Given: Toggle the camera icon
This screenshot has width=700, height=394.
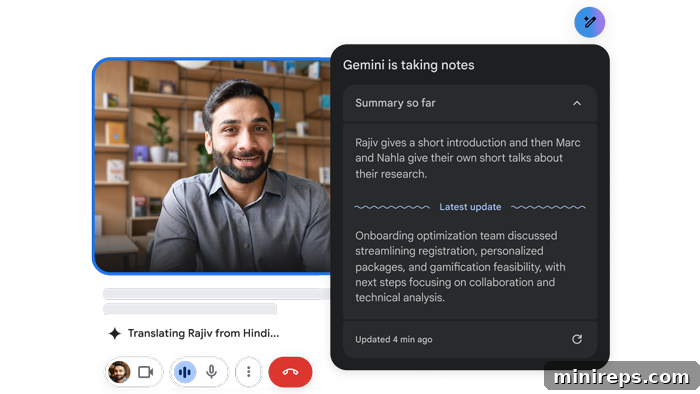Looking at the screenshot, I should tap(146, 372).
